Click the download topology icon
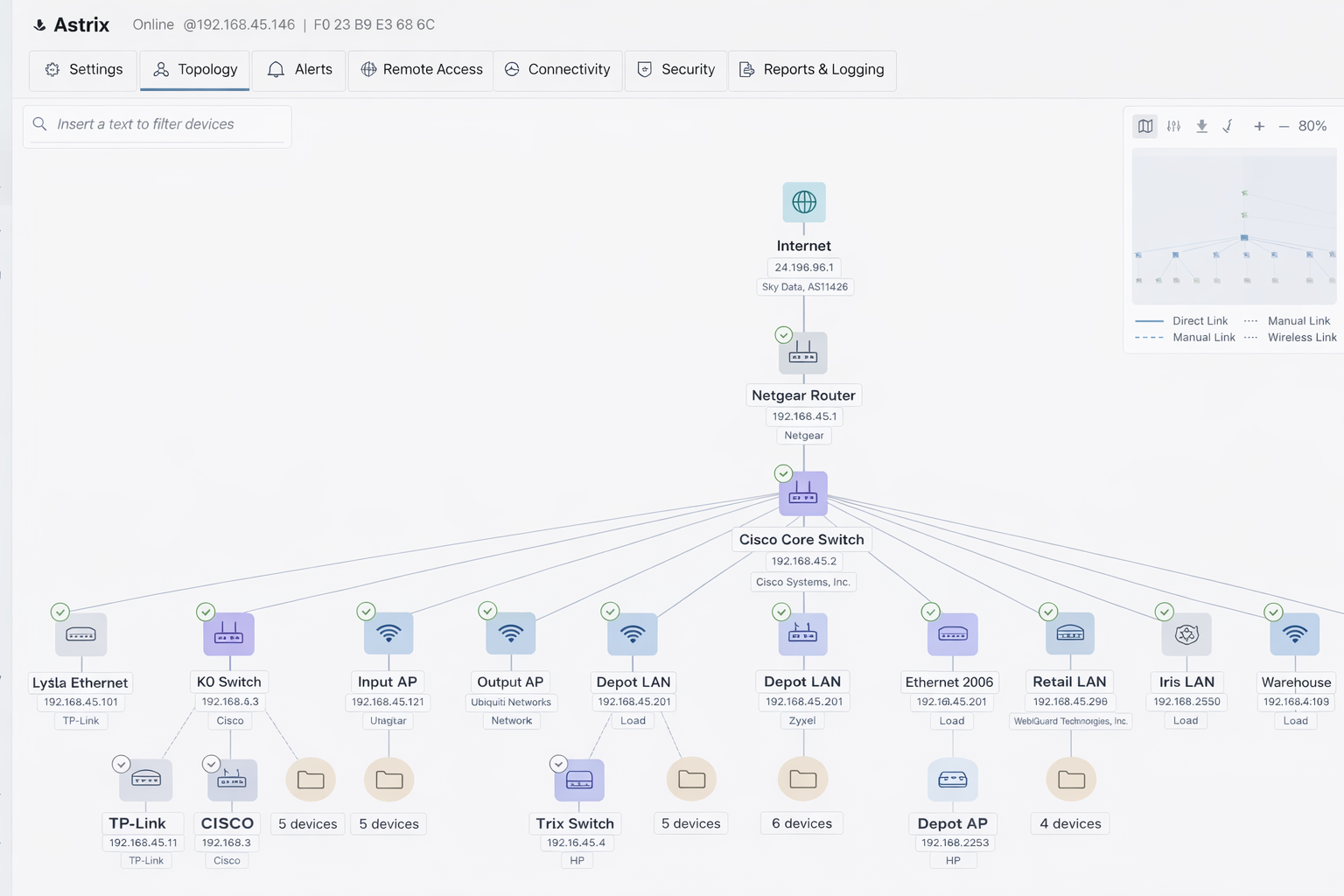Viewport: 1344px width, 896px height. coord(1201,126)
